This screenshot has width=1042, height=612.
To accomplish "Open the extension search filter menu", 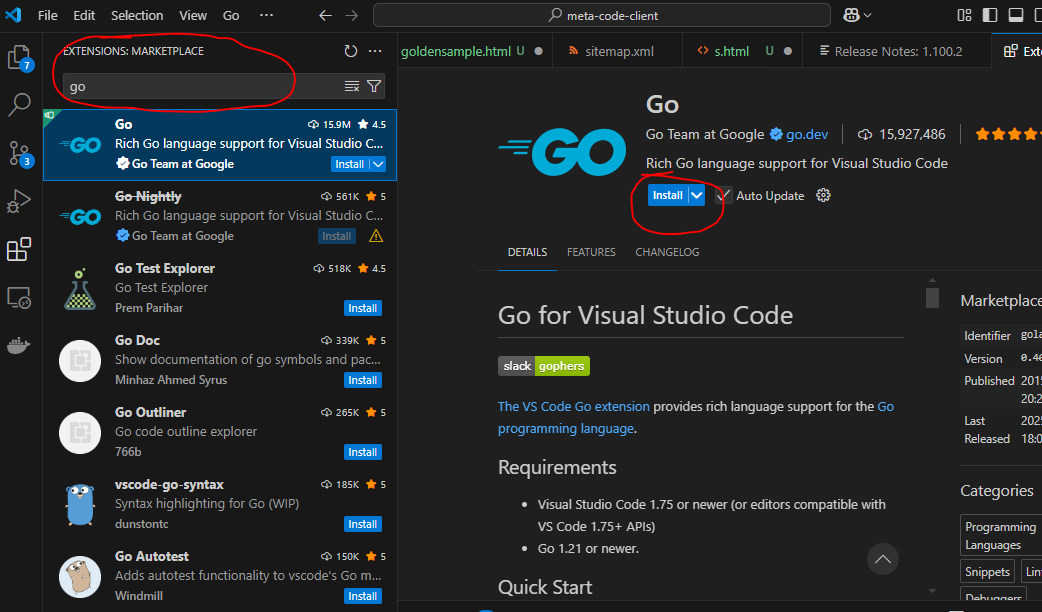I will click(374, 86).
